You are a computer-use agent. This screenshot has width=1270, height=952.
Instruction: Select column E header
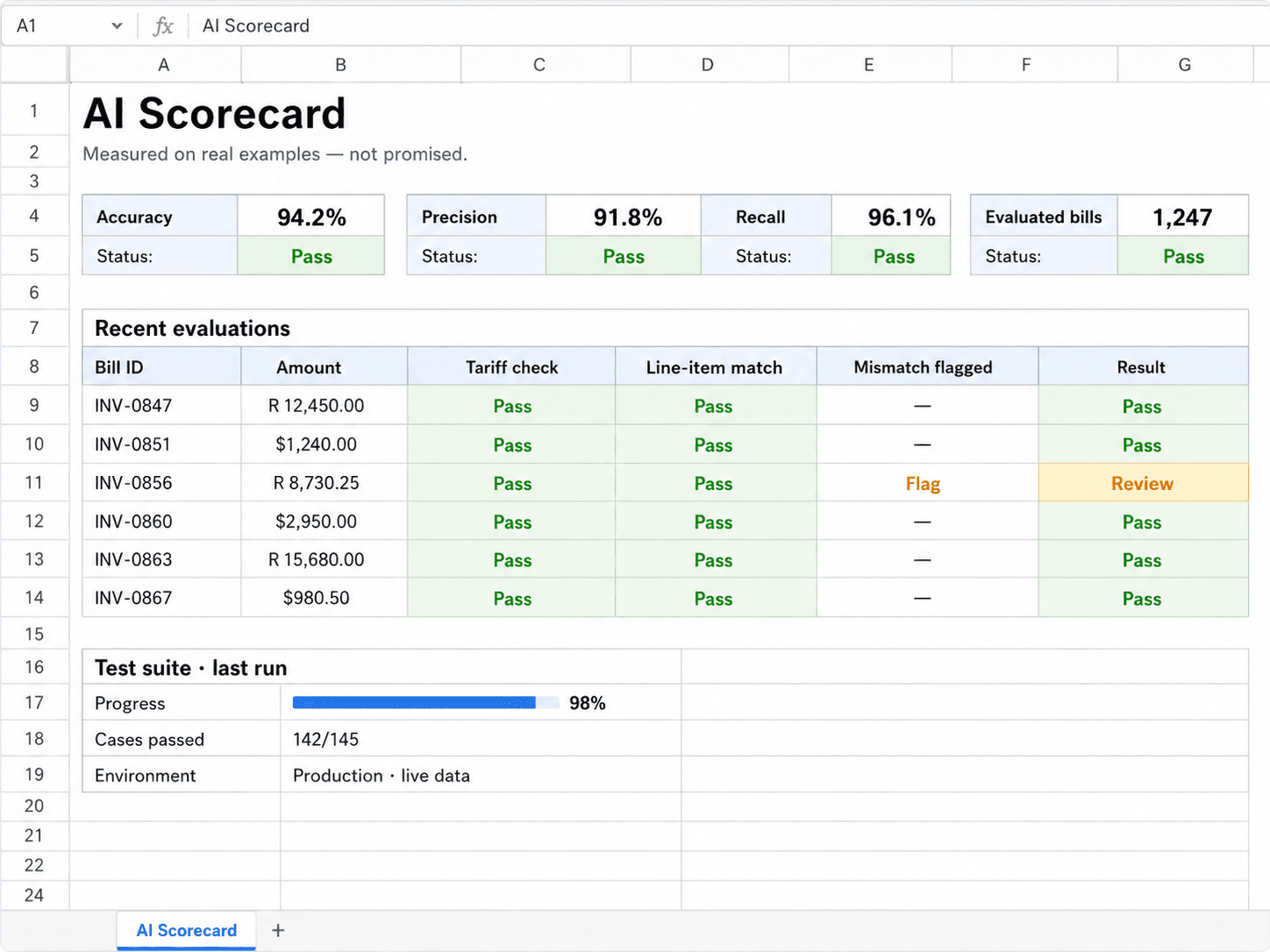click(x=868, y=65)
